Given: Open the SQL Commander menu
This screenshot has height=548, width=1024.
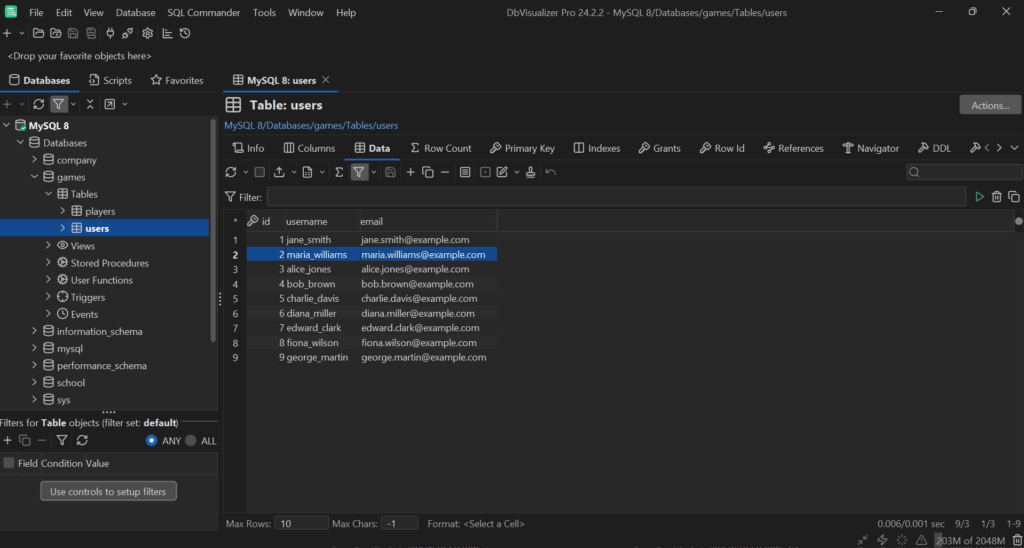Looking at the screenshot, I should [x=204, y=12].
